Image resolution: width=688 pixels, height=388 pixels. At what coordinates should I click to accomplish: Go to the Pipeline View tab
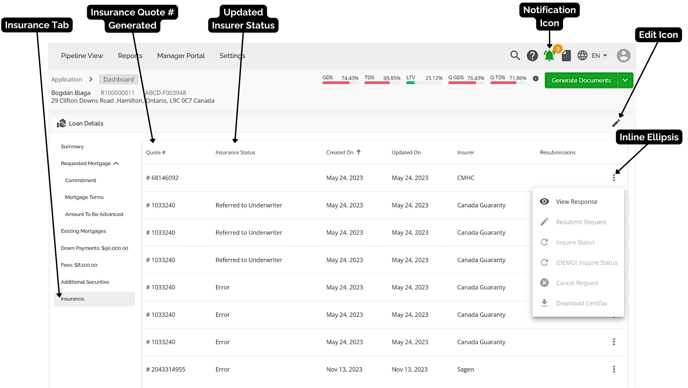pos(82,56)
